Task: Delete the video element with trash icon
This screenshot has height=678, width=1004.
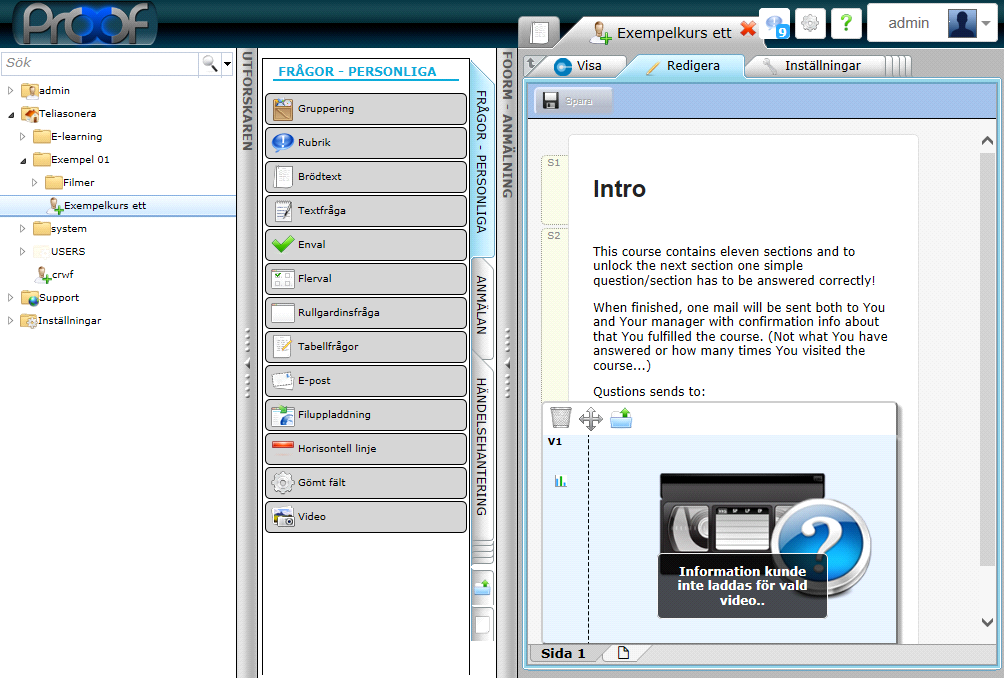Action: coord(561,418)
